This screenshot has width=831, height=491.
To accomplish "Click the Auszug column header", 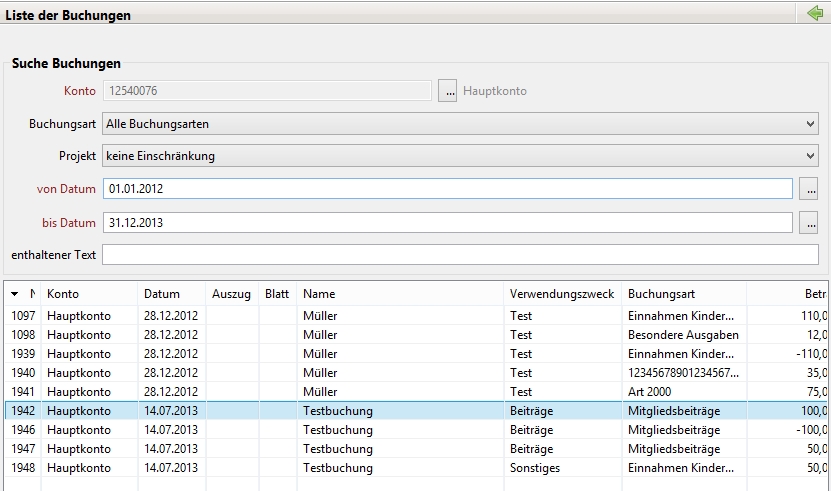I will [231, 294].
